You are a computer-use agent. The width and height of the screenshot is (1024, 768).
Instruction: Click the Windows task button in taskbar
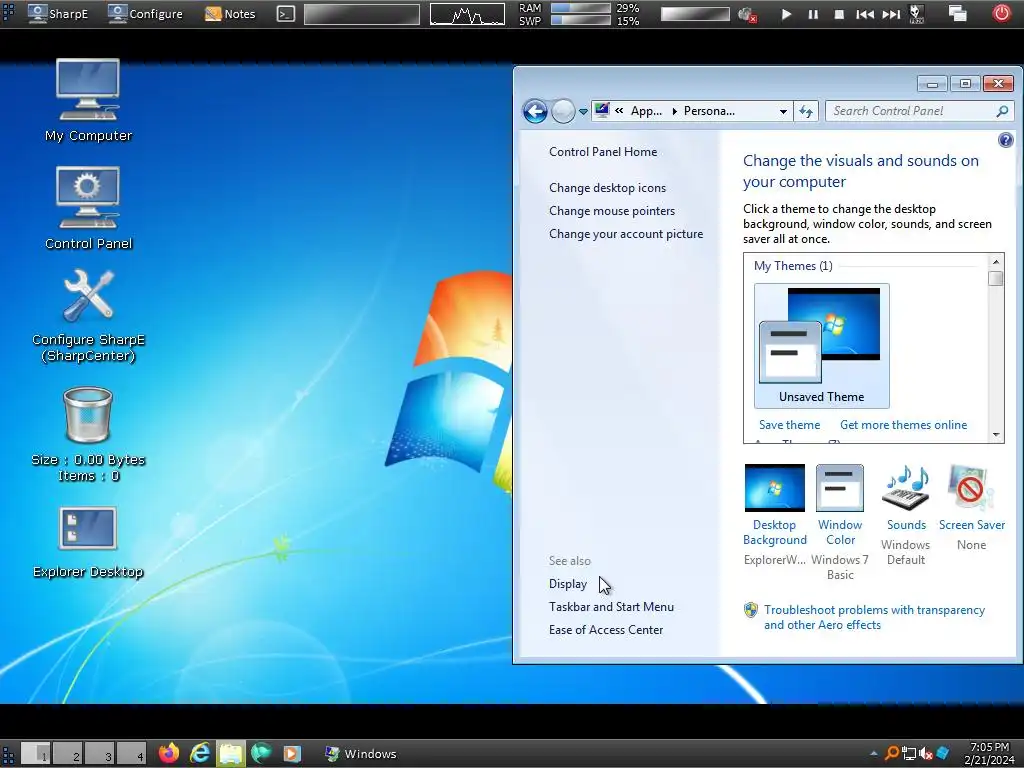click(361, 754)
